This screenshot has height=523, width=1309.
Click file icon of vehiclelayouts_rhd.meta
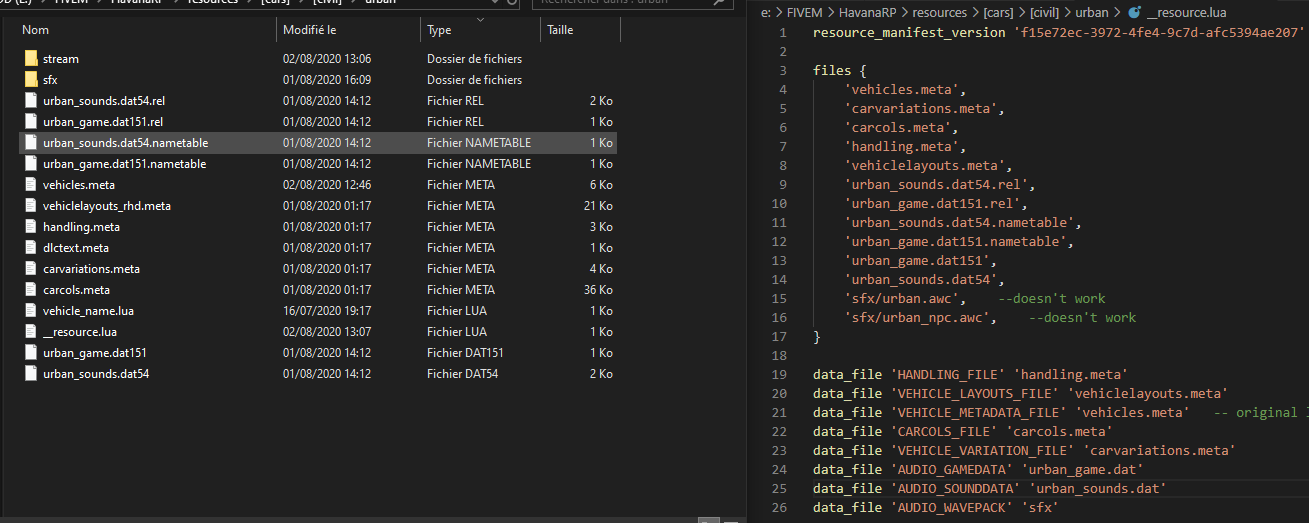[30, 206]
